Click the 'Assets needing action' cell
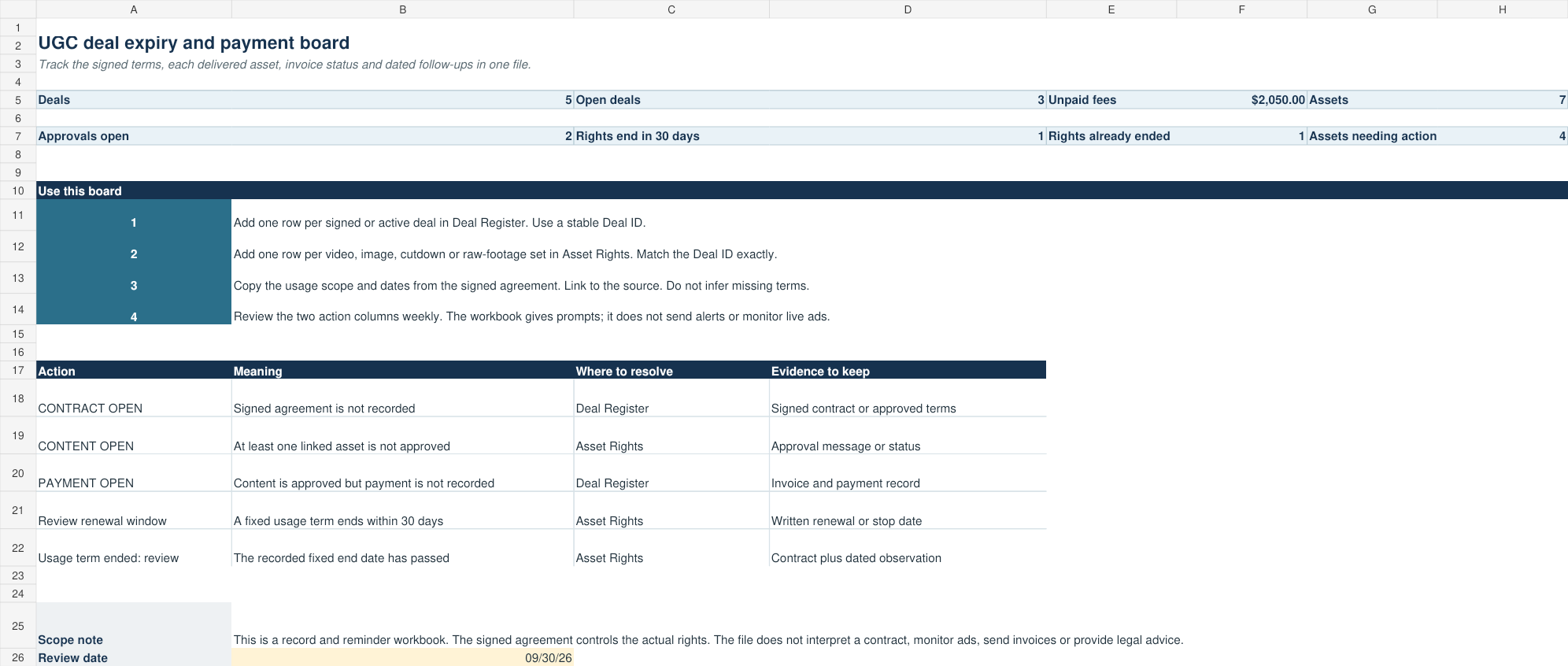 (1372, 136)
